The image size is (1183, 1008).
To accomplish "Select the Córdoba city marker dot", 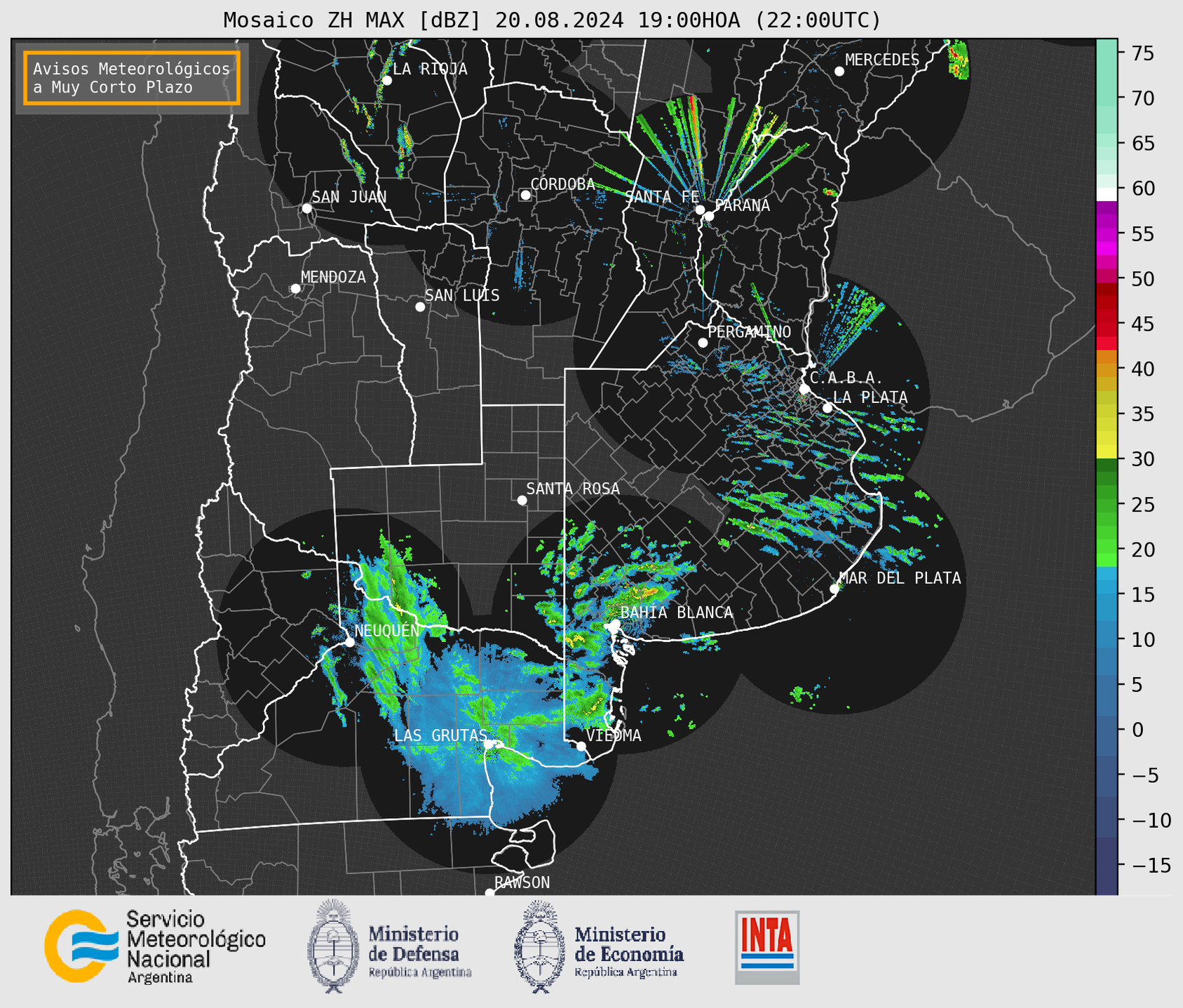I will click(x=525, y=195).
